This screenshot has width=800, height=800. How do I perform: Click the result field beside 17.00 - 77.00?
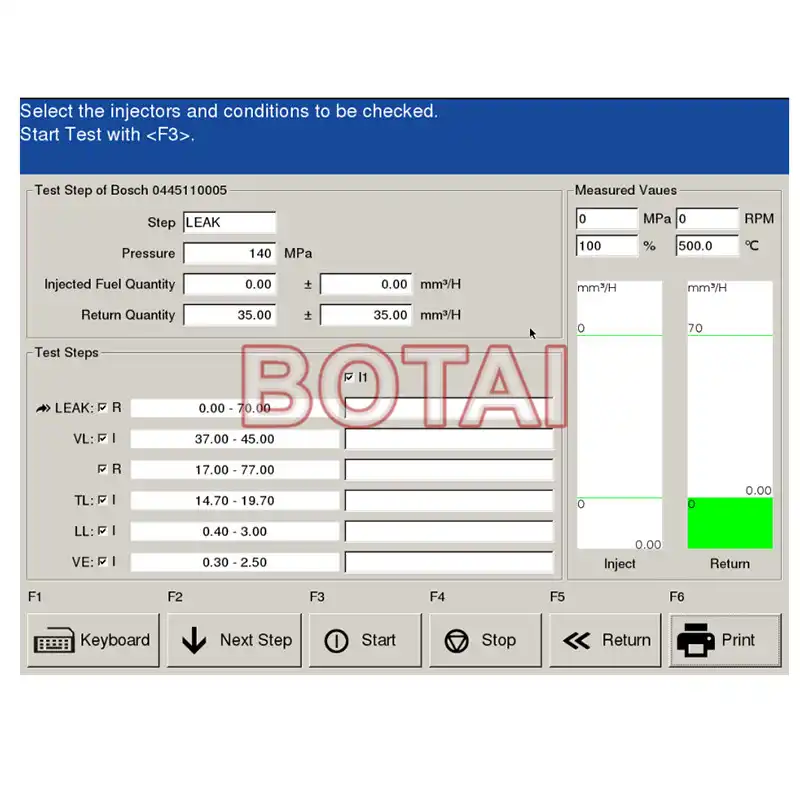(449, 470)
